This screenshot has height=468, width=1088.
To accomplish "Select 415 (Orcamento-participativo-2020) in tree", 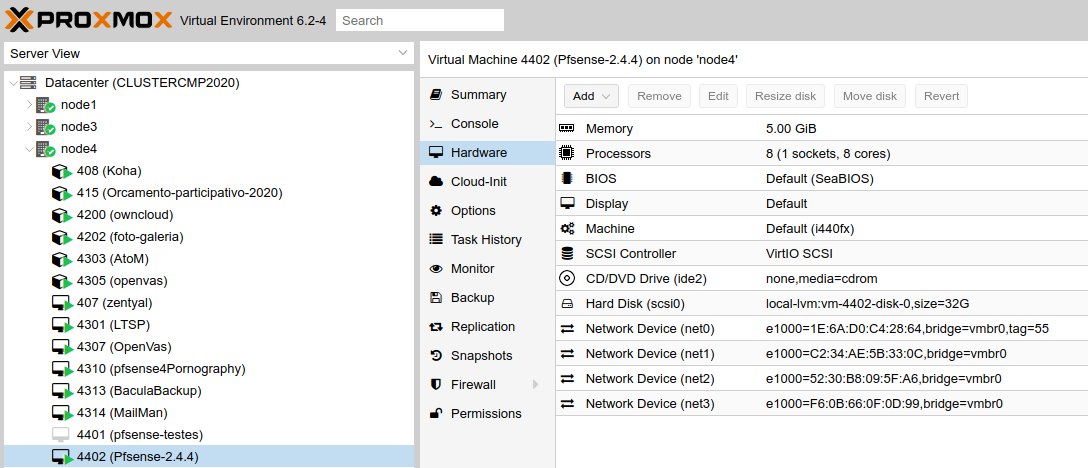I will click(x=208, y=193).
